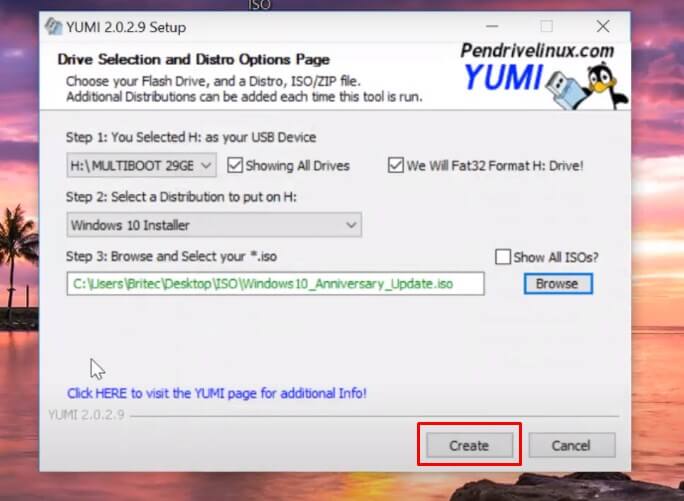Click Drive Selection and Distro Options heading
684x501 pixels.
194,59
